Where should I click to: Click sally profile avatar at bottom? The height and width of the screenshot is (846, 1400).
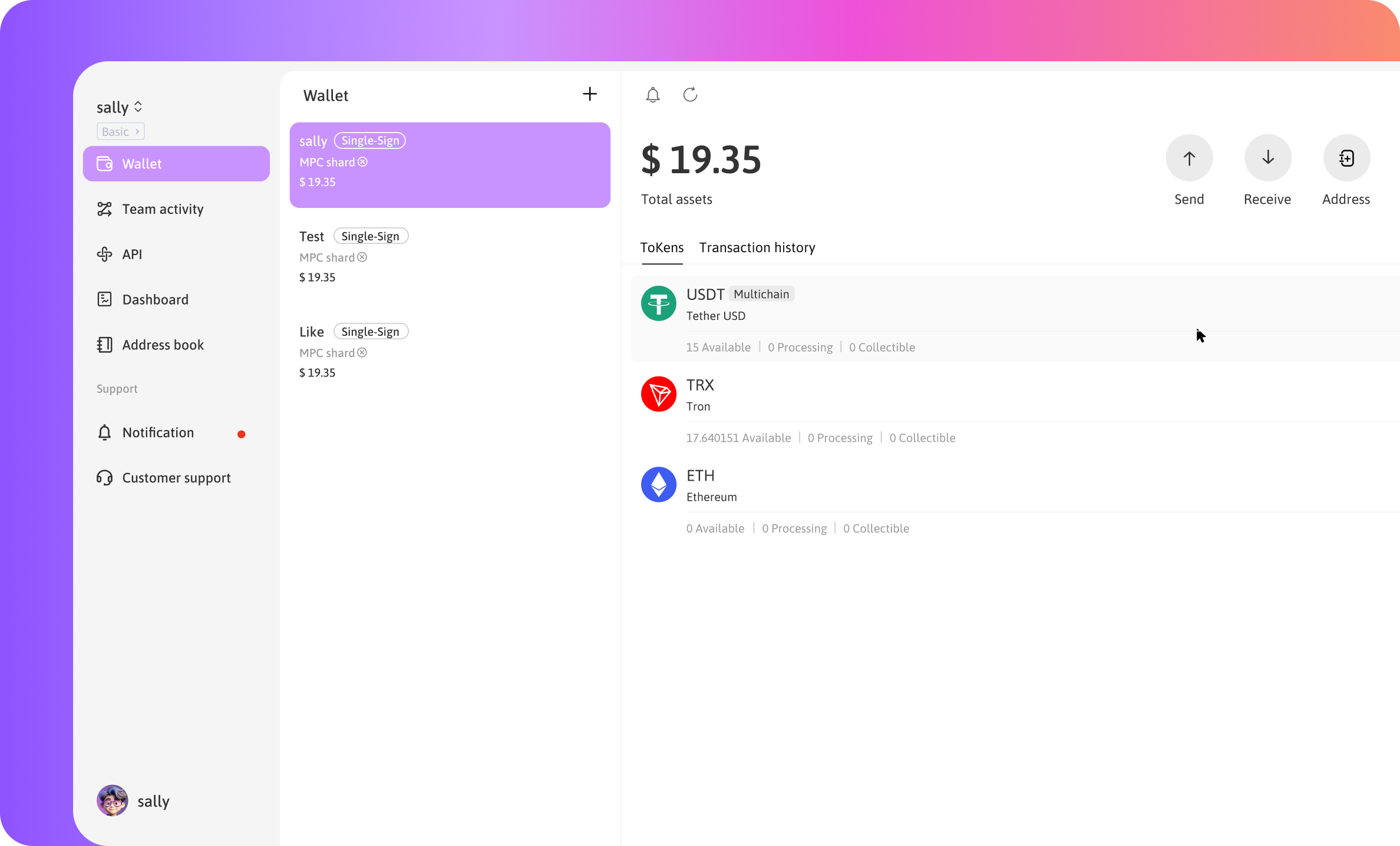pyautogui.click(x=113, y=801)
